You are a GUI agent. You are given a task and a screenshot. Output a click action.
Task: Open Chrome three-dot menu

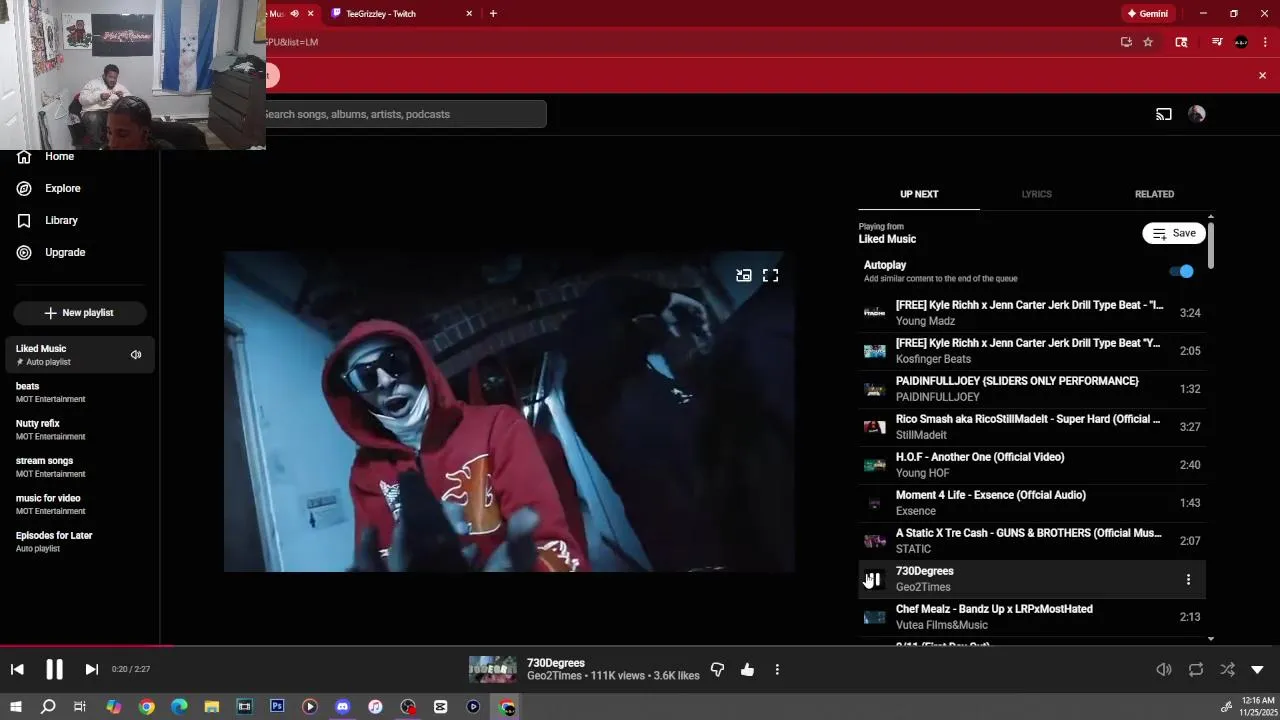1265,42
